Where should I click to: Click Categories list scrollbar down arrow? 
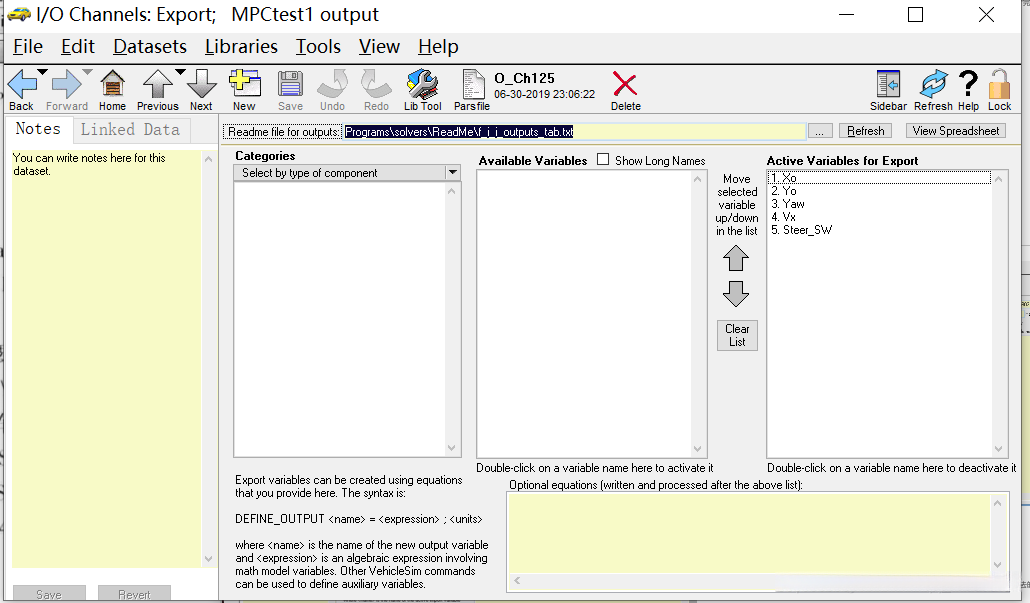(x=452, y=448)
